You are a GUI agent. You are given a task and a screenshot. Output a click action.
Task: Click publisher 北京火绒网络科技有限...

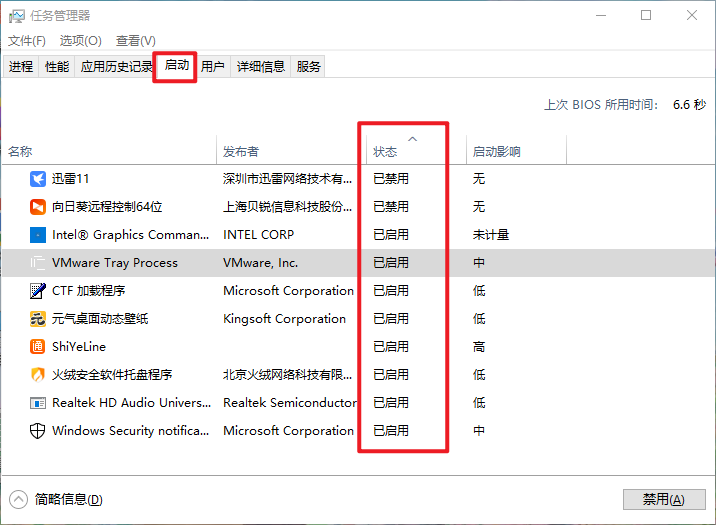(288, 375)
